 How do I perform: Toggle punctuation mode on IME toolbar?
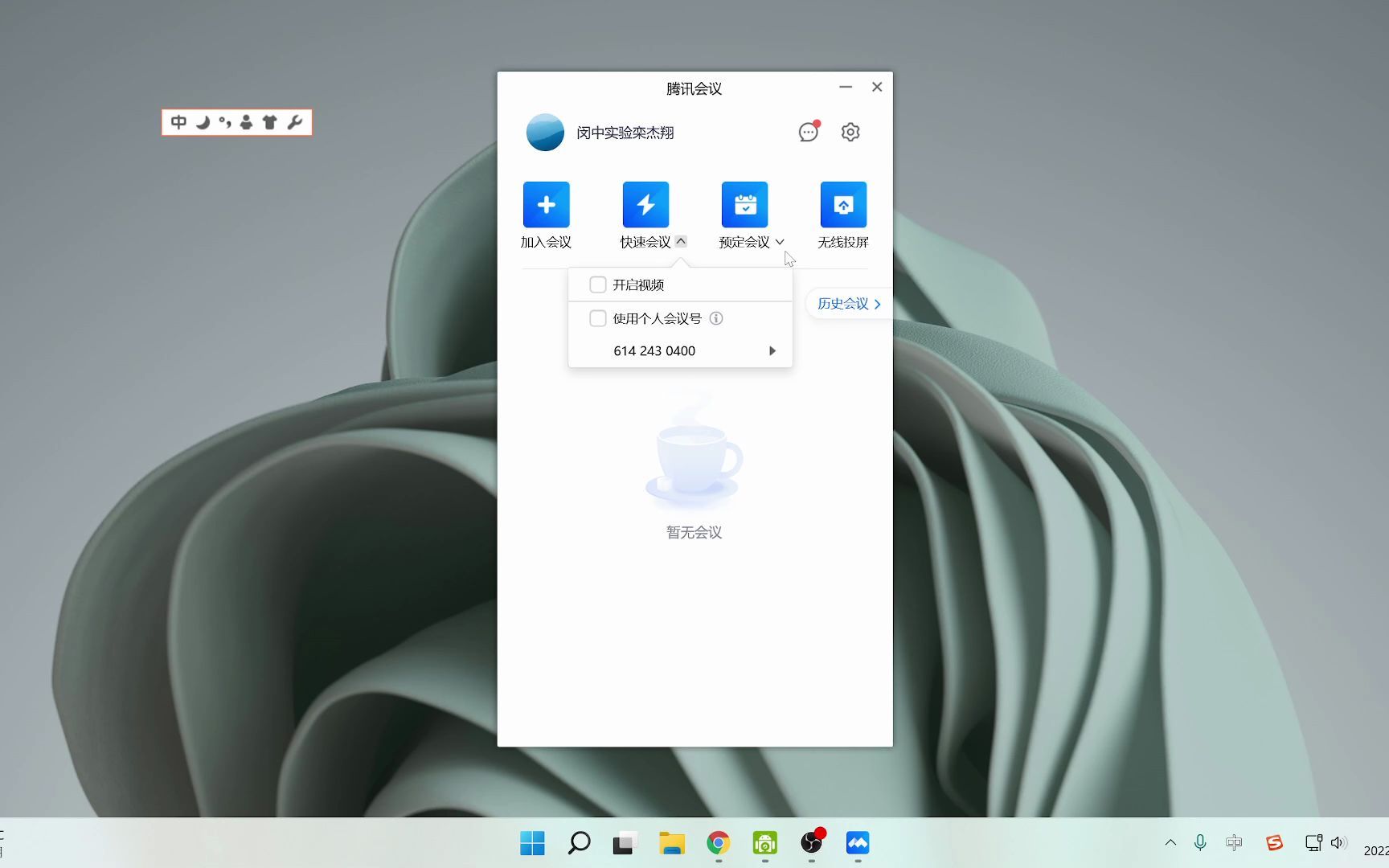[225, 122]
